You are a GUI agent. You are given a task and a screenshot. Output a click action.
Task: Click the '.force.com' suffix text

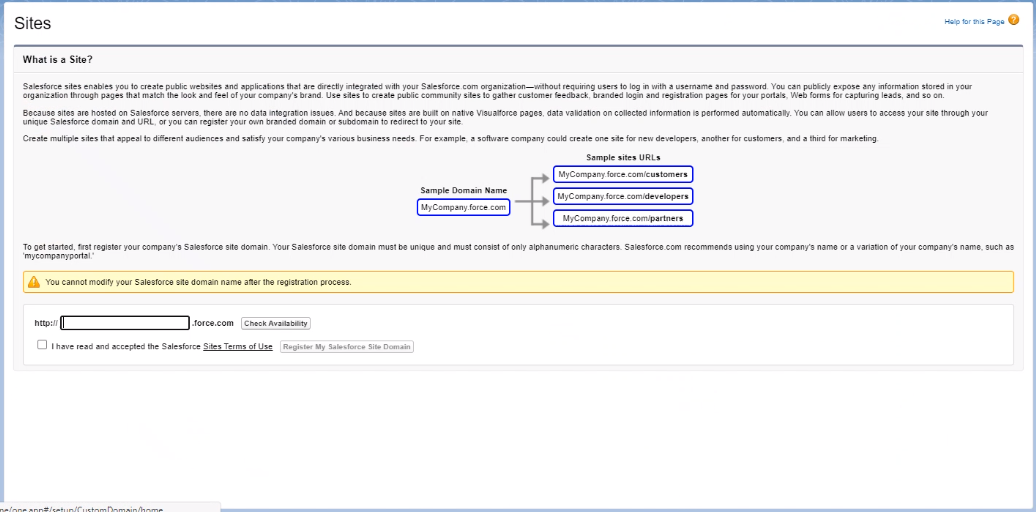point(213,323)
